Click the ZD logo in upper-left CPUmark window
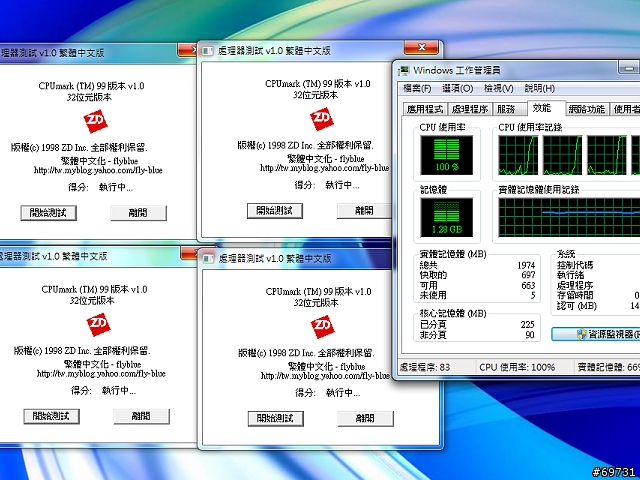This screenshot has width=640, height=480. point(96,121)
